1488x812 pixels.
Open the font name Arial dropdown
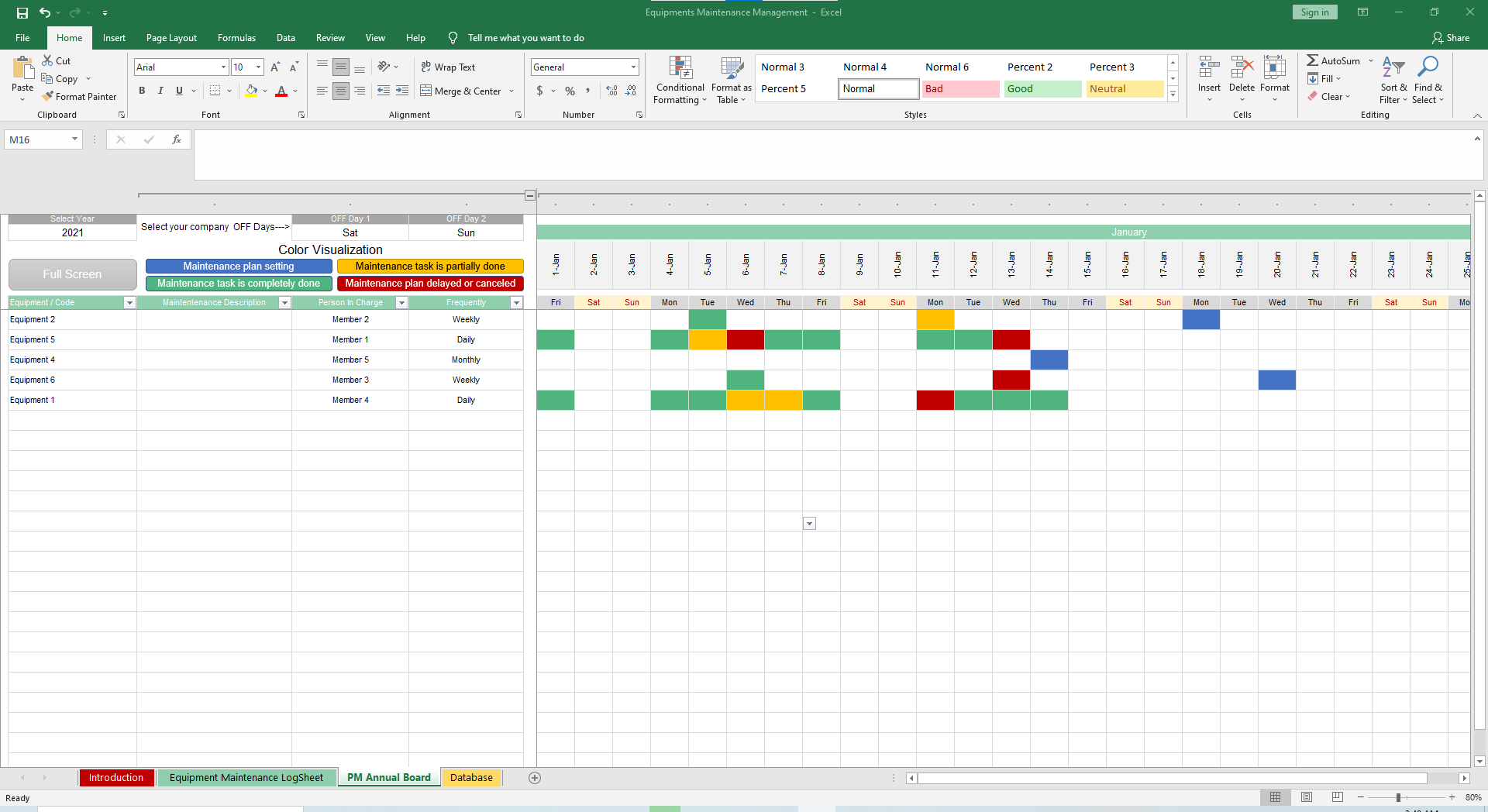(224, 67)
